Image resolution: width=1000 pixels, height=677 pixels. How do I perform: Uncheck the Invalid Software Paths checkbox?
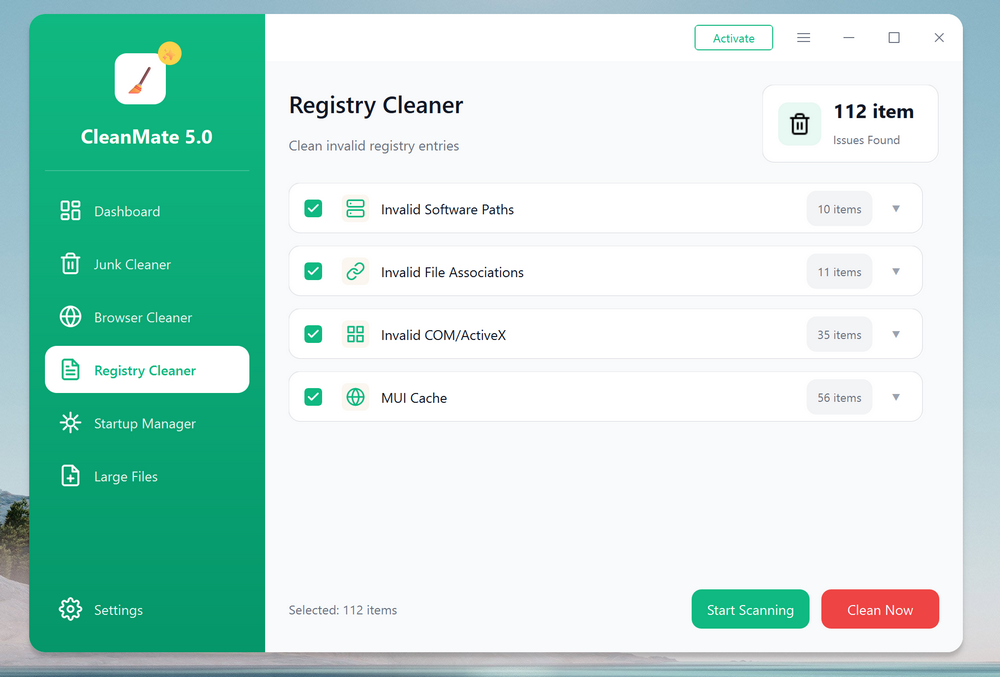click(313, 209)
